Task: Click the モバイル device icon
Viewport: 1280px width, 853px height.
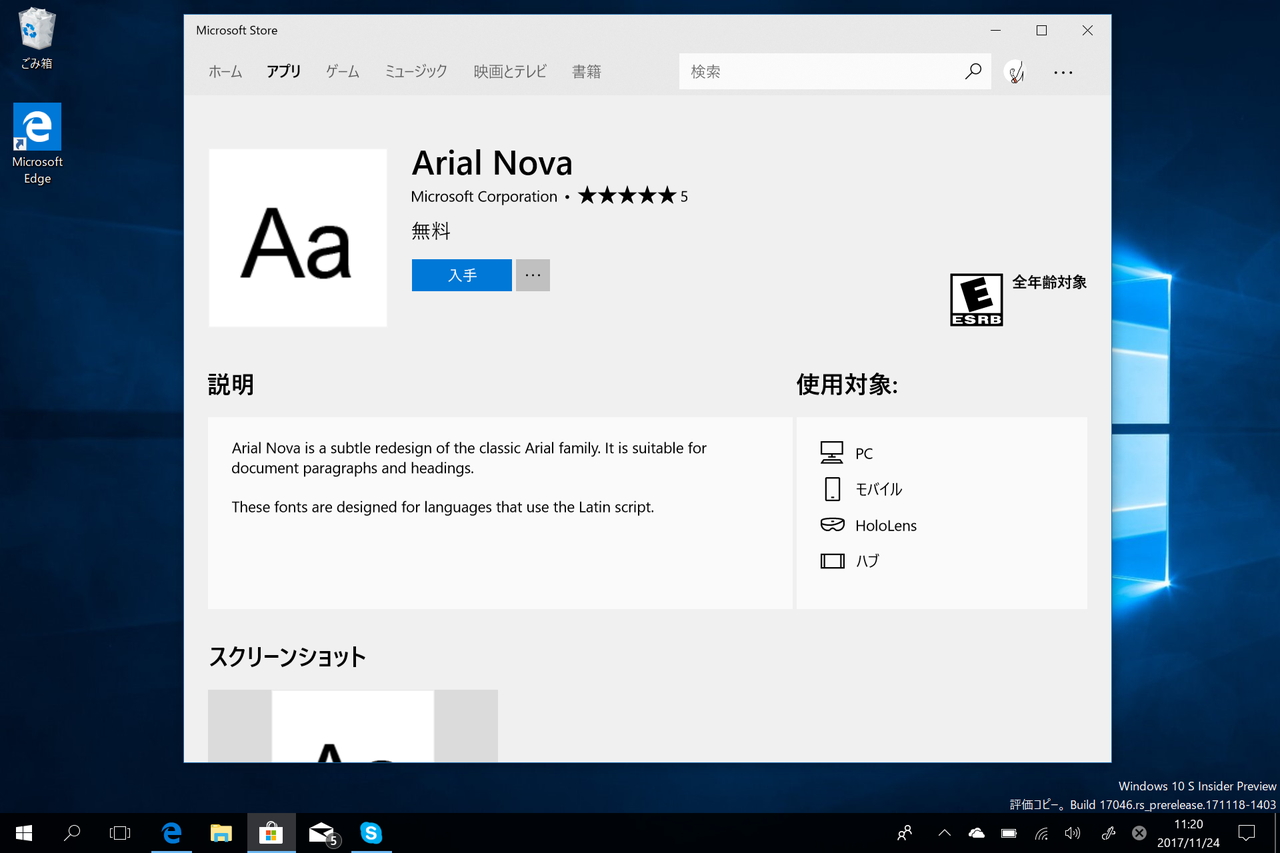Action: tap(832, 488)
